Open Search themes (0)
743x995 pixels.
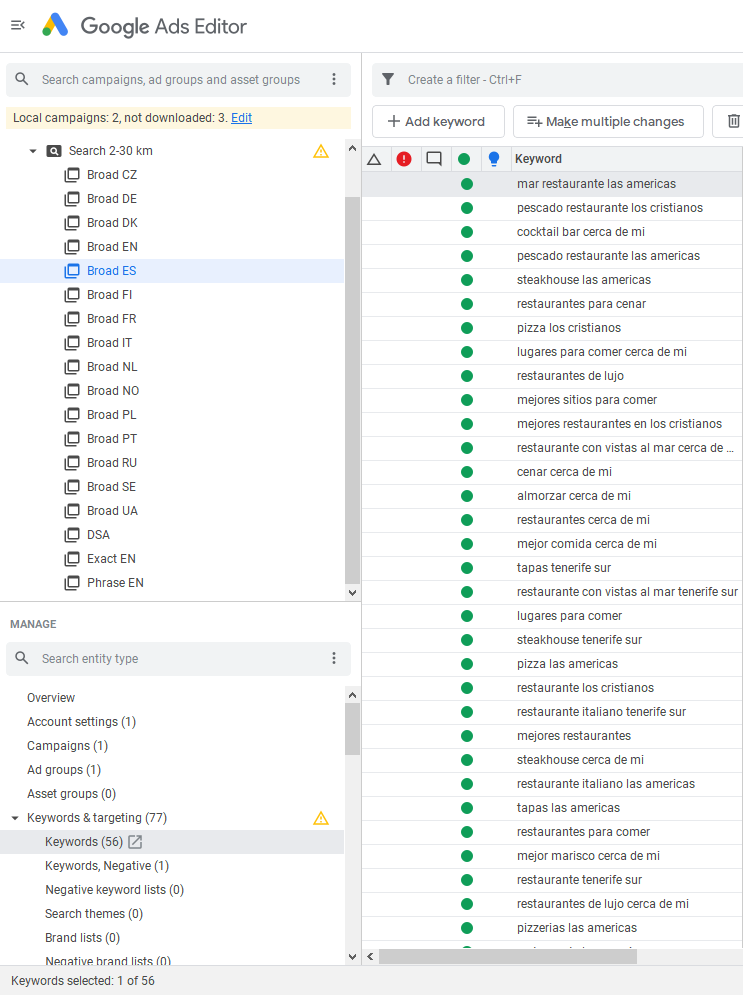[94, 914]
